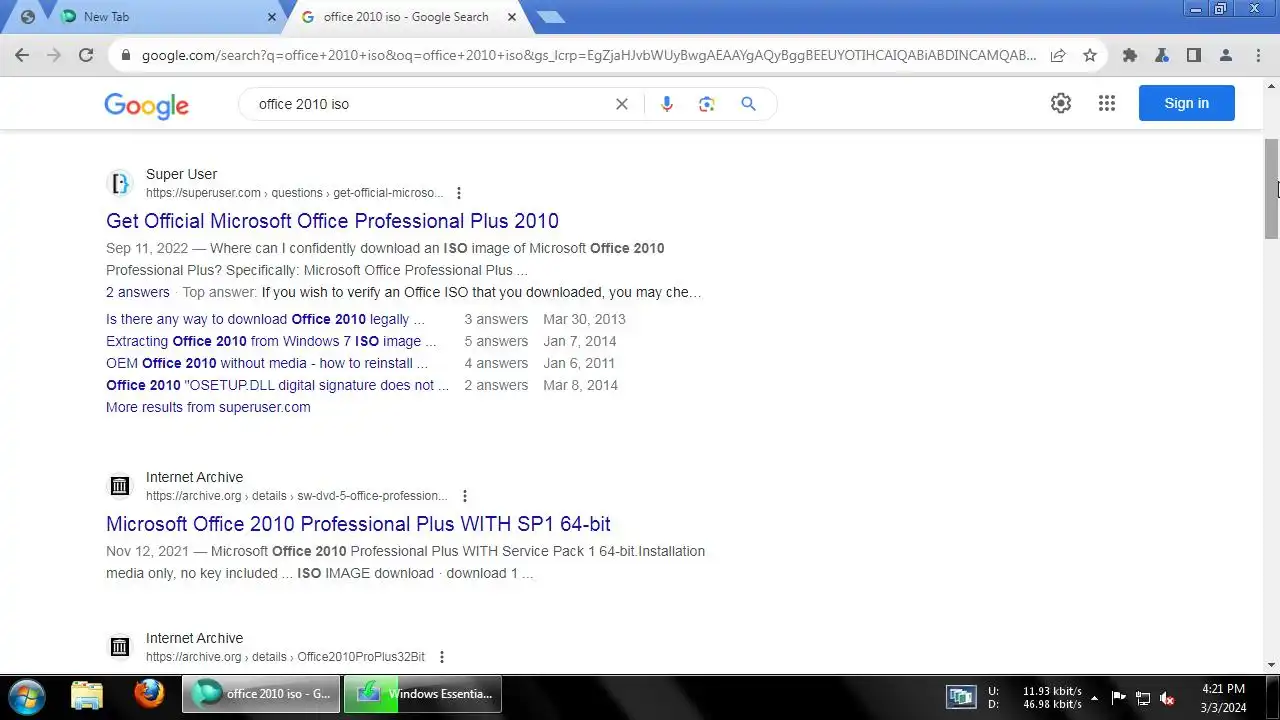Open Chrome three-dot menu
The width and height of the screenshot is (1280, 720).
tap(1258, 55)
